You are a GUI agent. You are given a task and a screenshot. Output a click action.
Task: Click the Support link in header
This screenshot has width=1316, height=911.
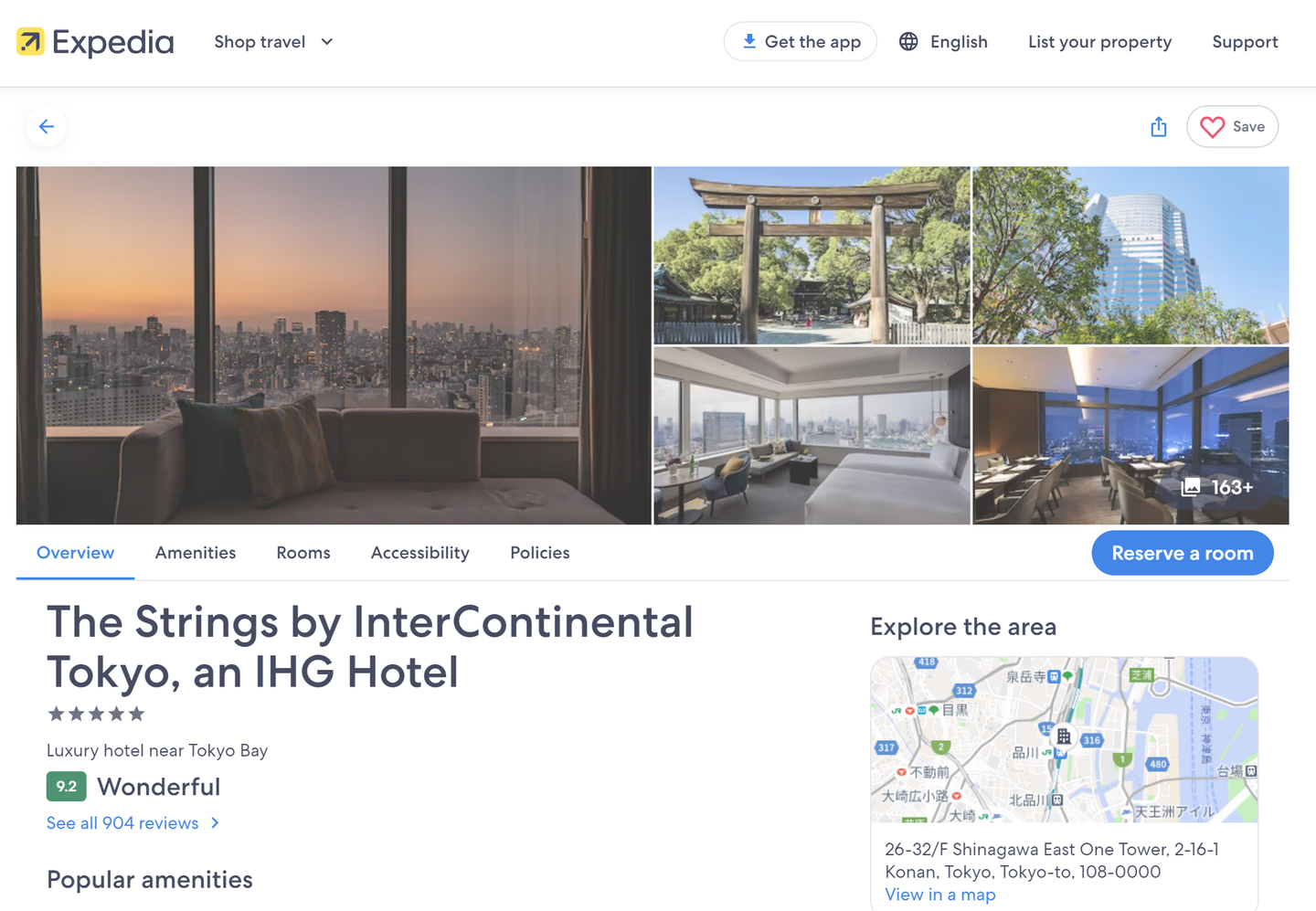pos(1245,42)
